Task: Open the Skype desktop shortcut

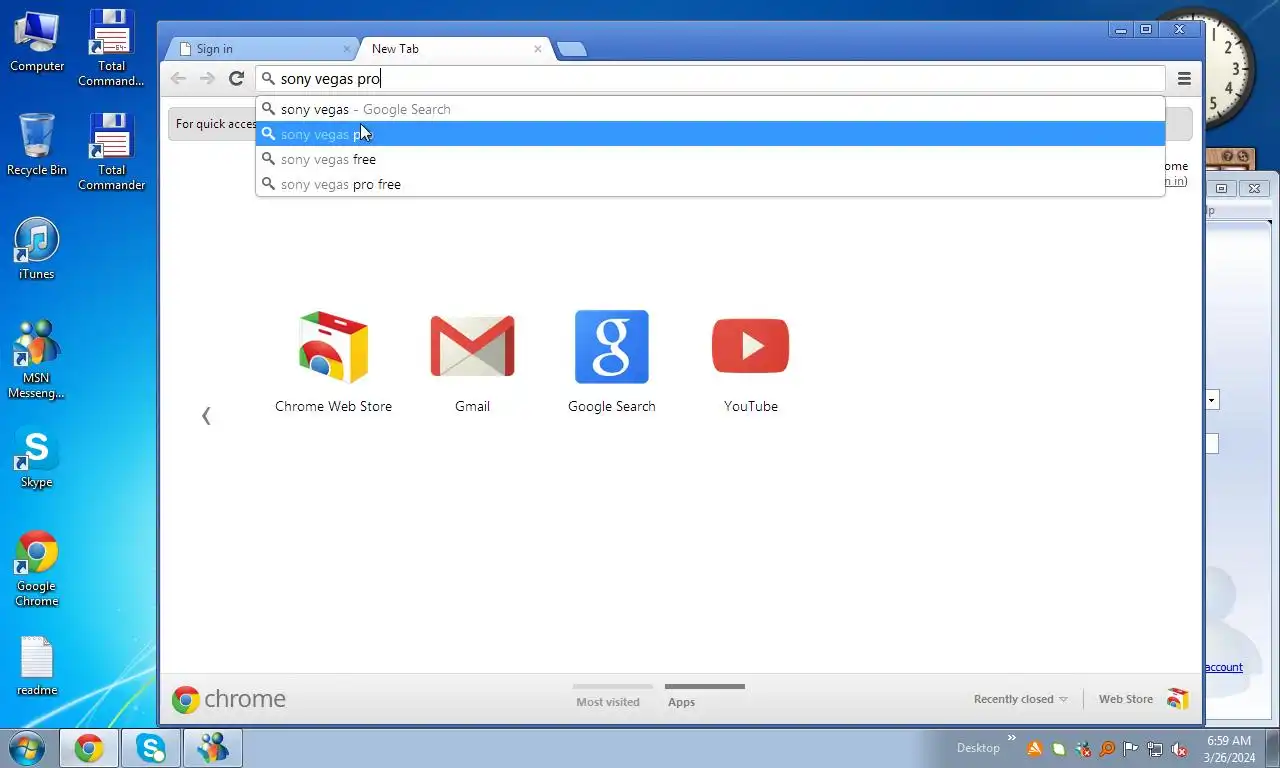Action: tap(37, 459)
